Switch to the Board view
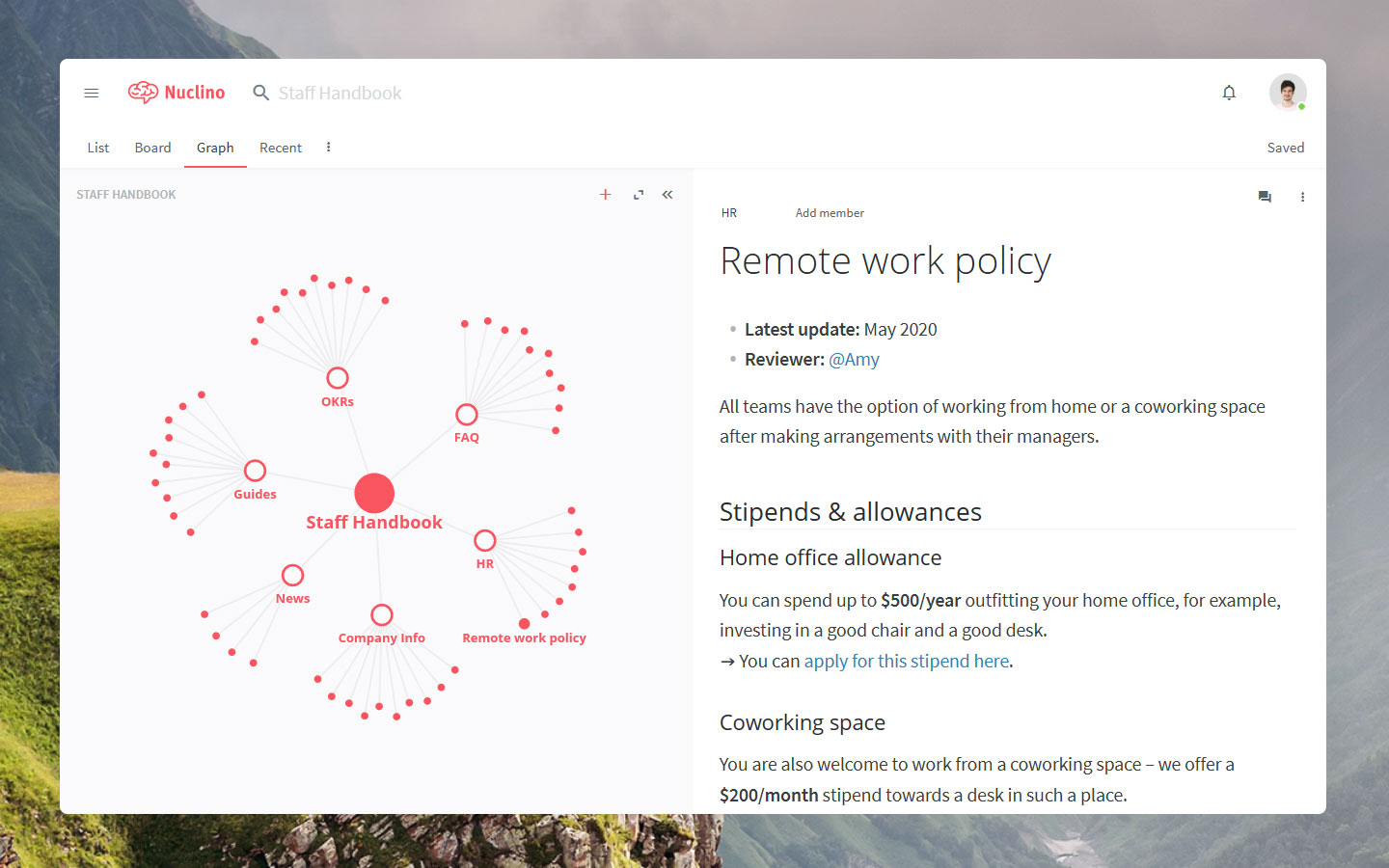Image resolution: width=1389 pixels, height=868 pixels. coord(152,147)
